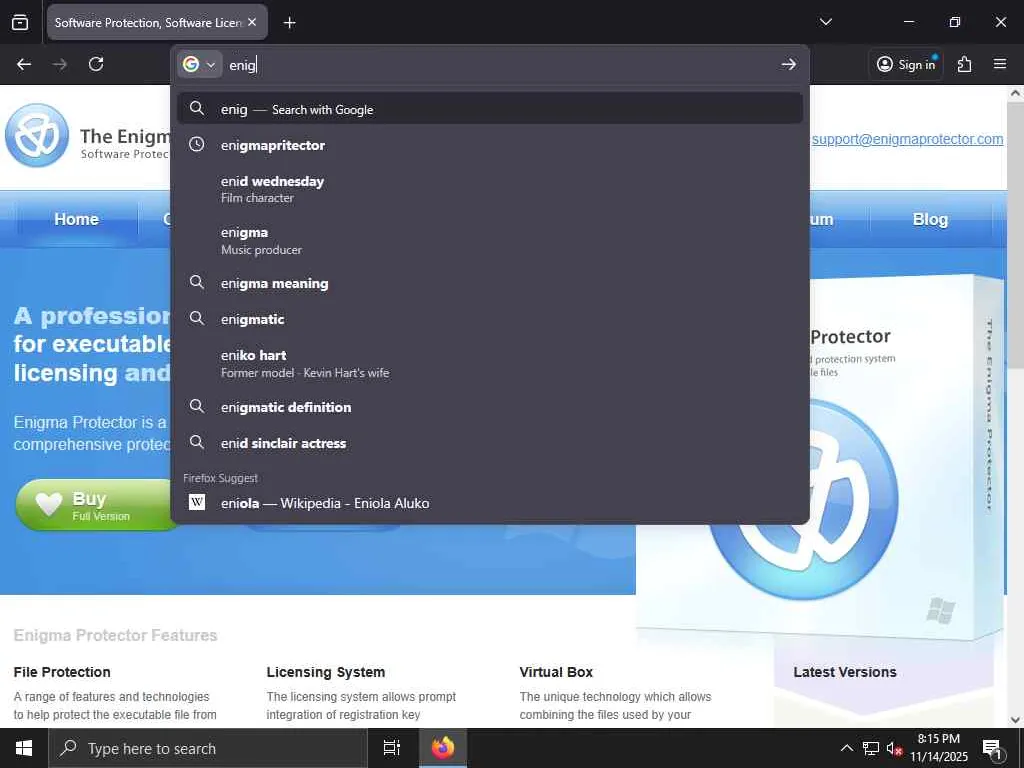The image size is (1024, 768).
Task: Select 'enigmatic definition' suggestion
Action: coord(490,407)
